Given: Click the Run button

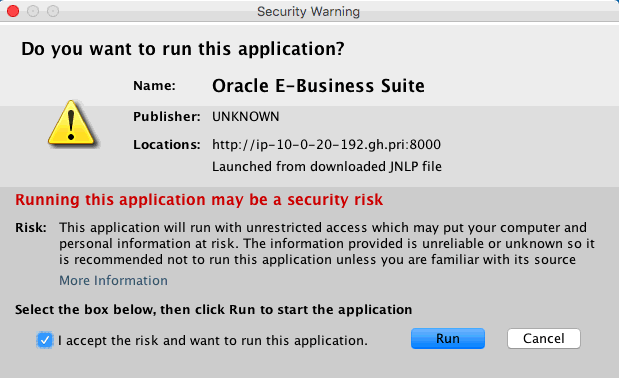Looking at the screenshot, I should click(448, 339).
